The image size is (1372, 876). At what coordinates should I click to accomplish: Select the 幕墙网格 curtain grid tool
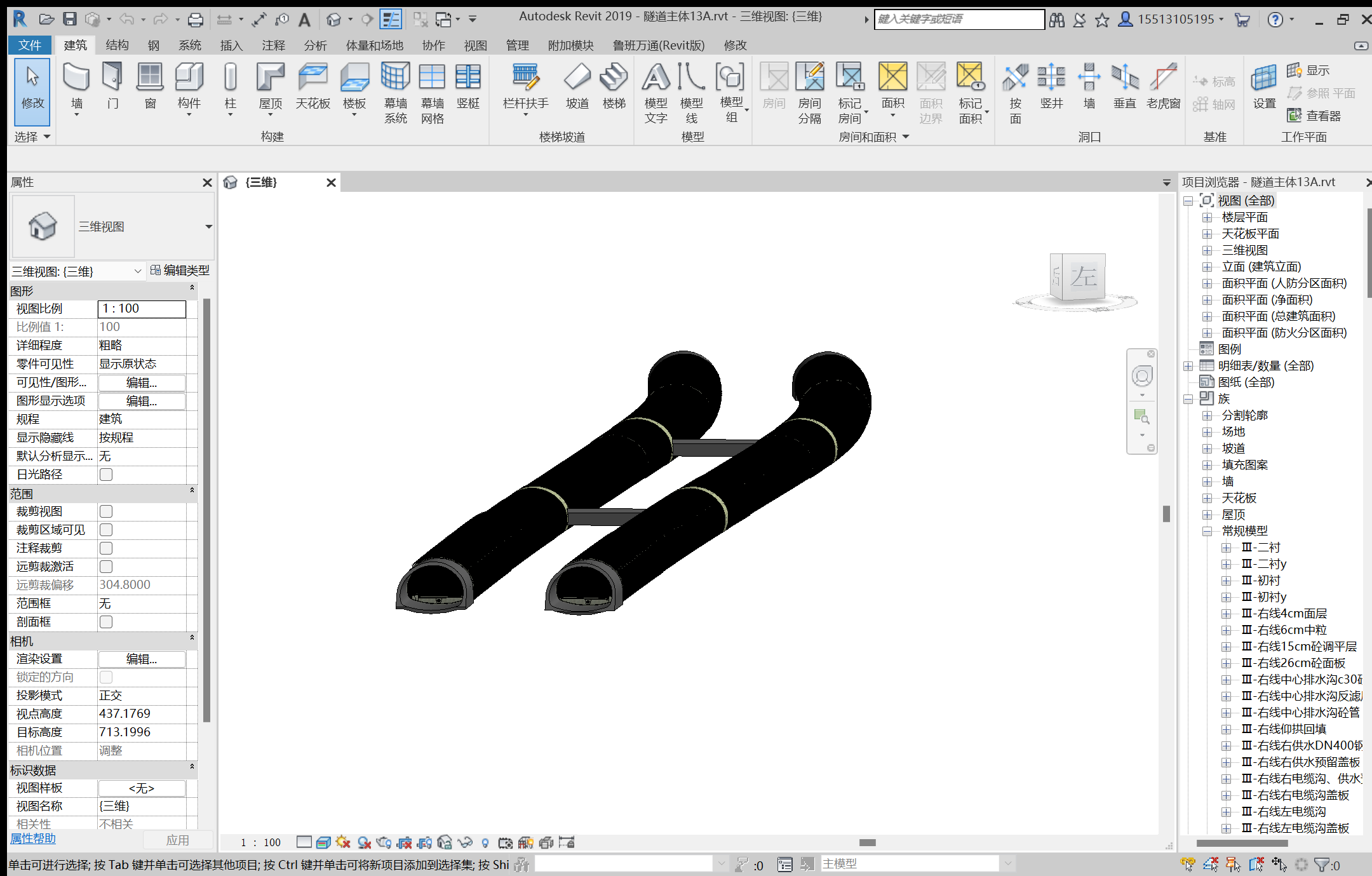tap(432, 93)
